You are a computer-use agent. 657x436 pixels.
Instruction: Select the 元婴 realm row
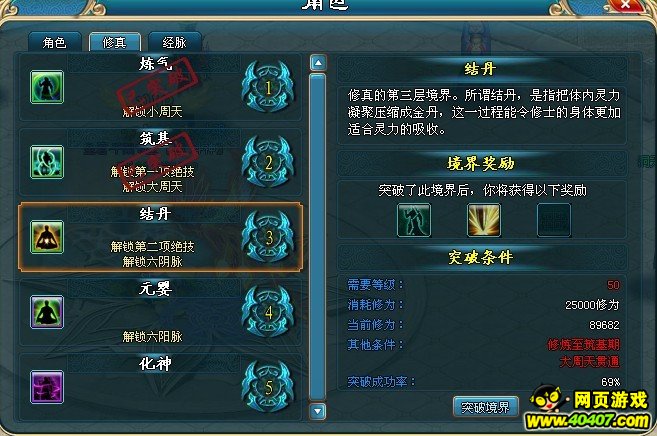click(160, 312)
